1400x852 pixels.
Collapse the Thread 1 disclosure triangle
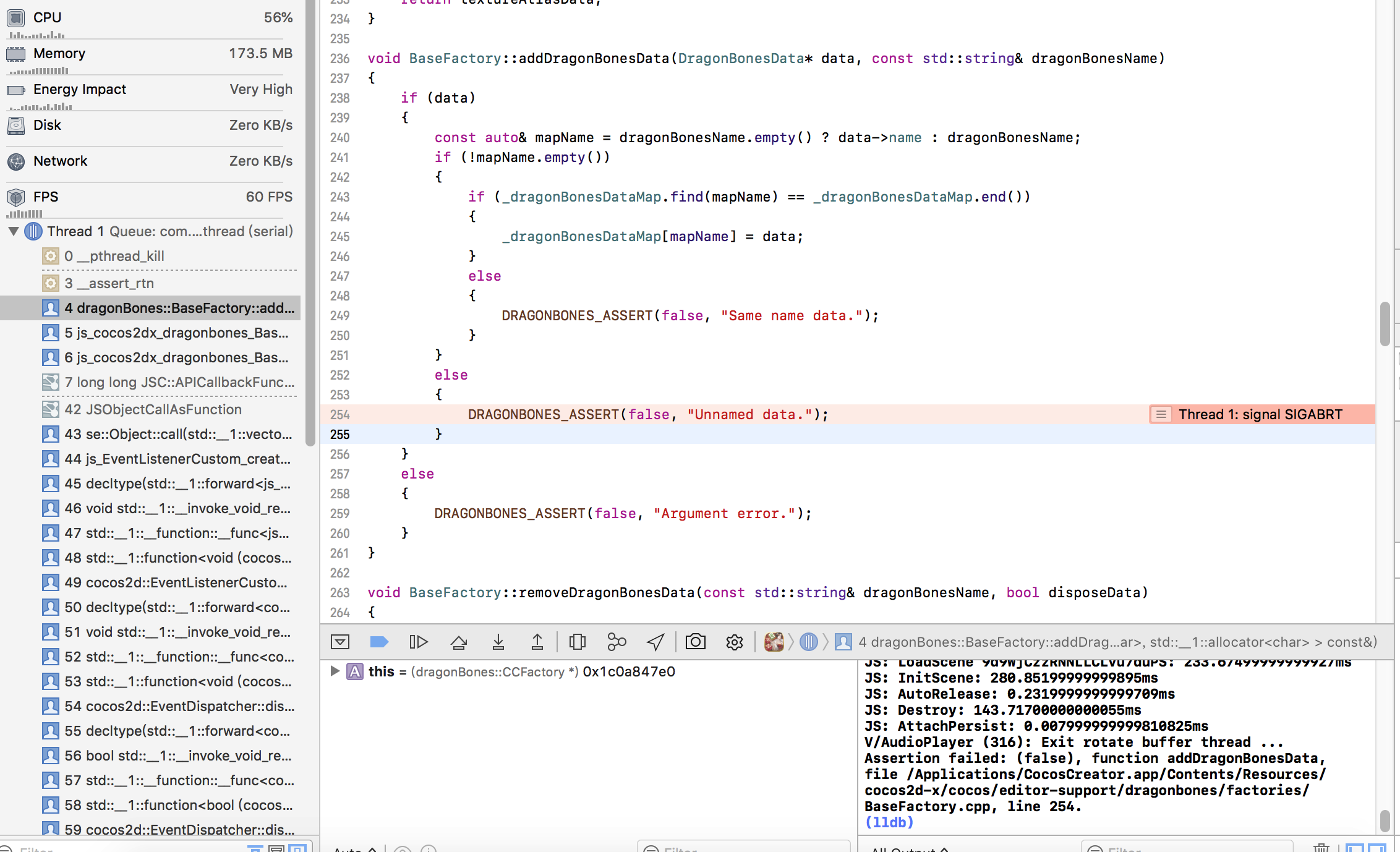(13, 231)
